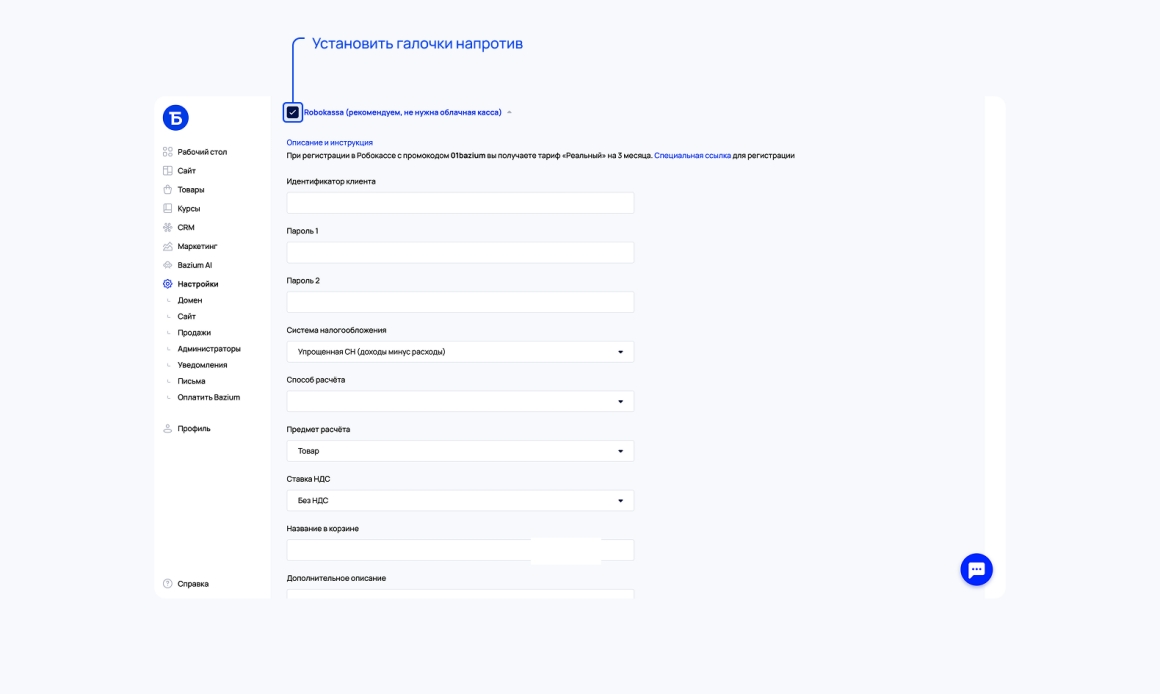
Task: Open the CRM sidebar icon
Action: (x=168, y=227)
